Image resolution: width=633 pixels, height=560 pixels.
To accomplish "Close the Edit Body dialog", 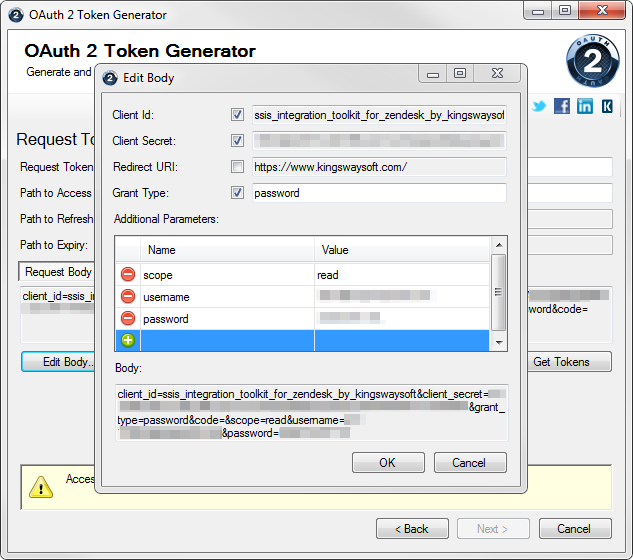I will coord(497,73).
